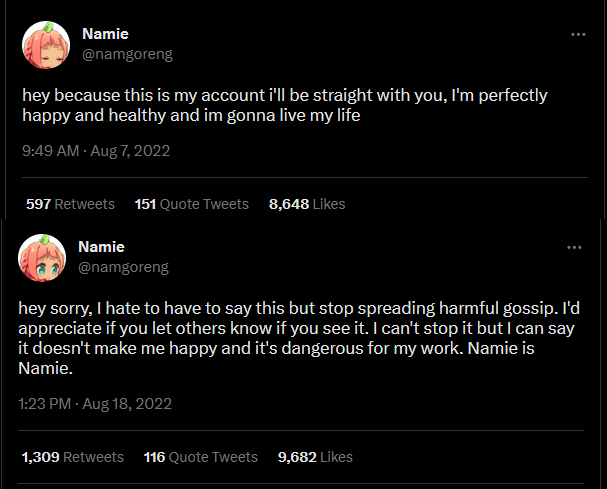Open more options on the 'harmful gossip' tweet

coord(574,247)
